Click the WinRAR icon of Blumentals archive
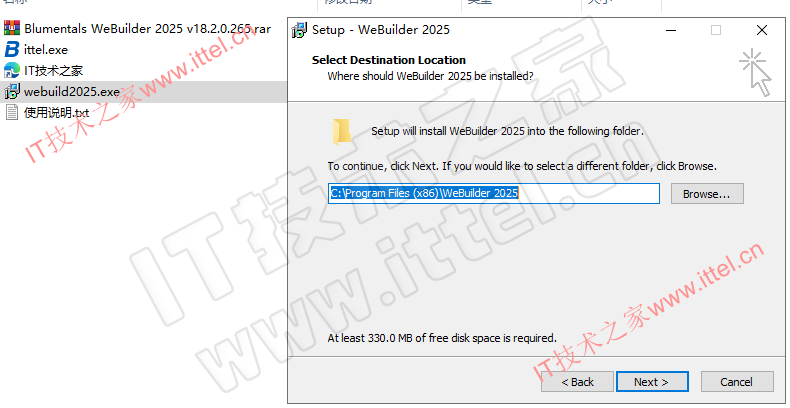This screenshot has height=408, width=790. tap(12, 28)
